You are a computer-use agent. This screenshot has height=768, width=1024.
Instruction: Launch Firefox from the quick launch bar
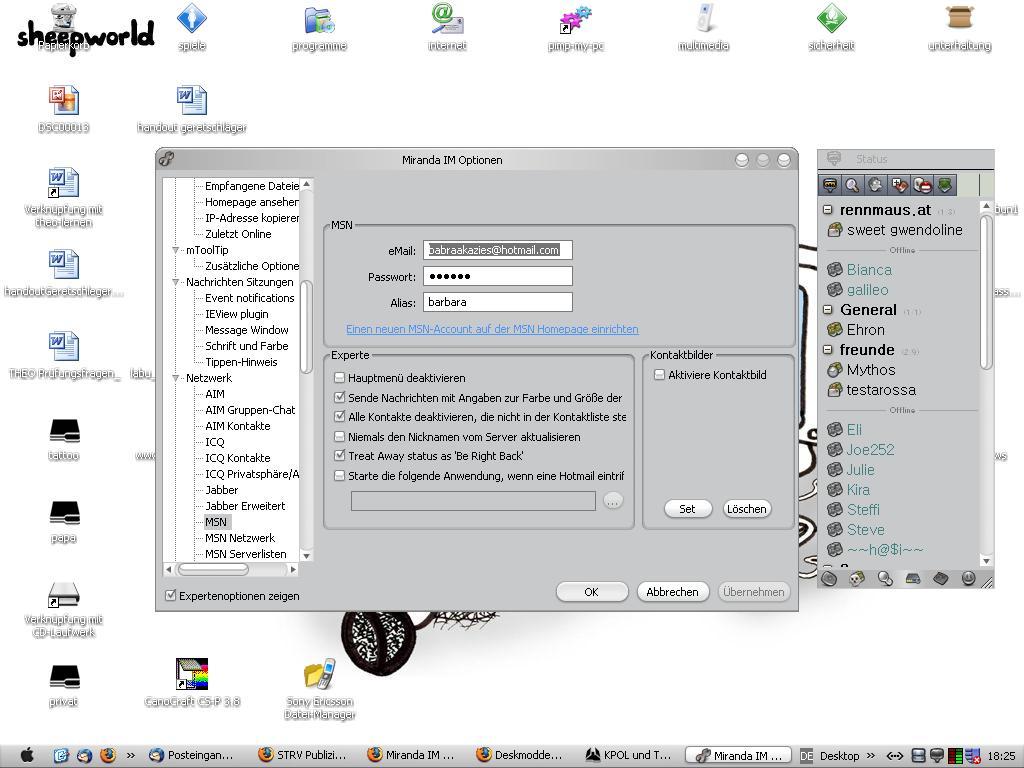pyautogui.click(x=108, y=756)
